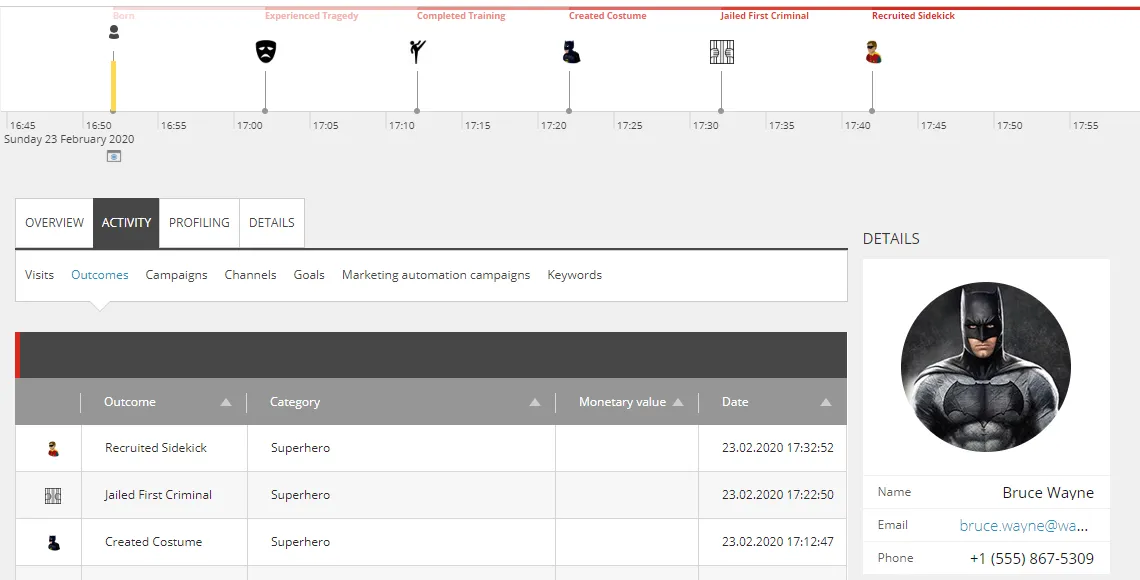Click date 23.02.2020 17:22:50
Viewport: 1140px width, 580px height.
pyautogui.click(x=778, y=495)
